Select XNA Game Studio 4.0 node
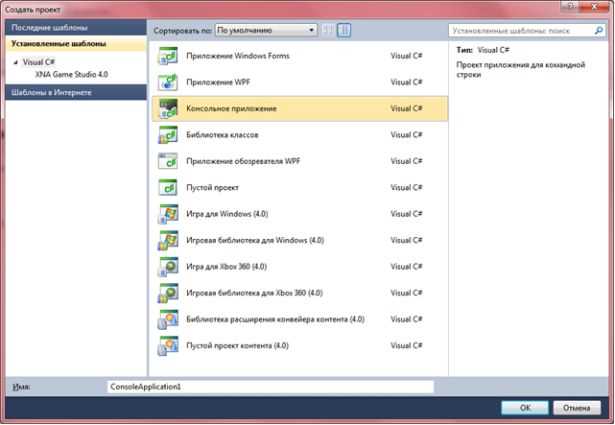 pos(71,74)
